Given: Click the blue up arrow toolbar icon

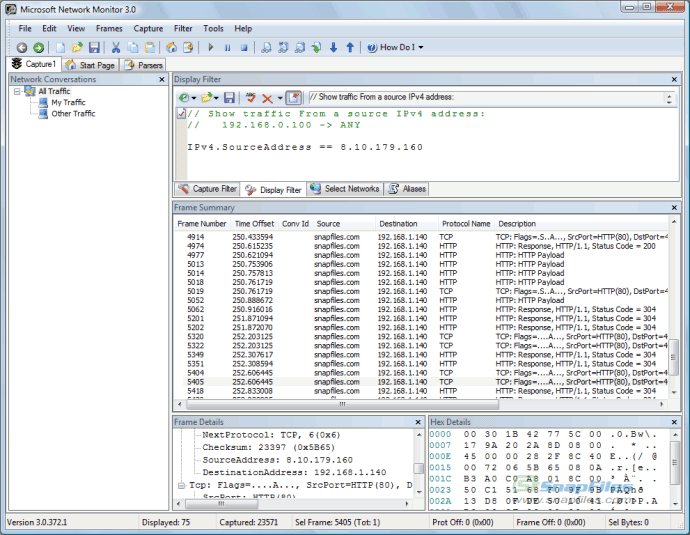Looking at the screenshot, I should (x=350, y=48).
